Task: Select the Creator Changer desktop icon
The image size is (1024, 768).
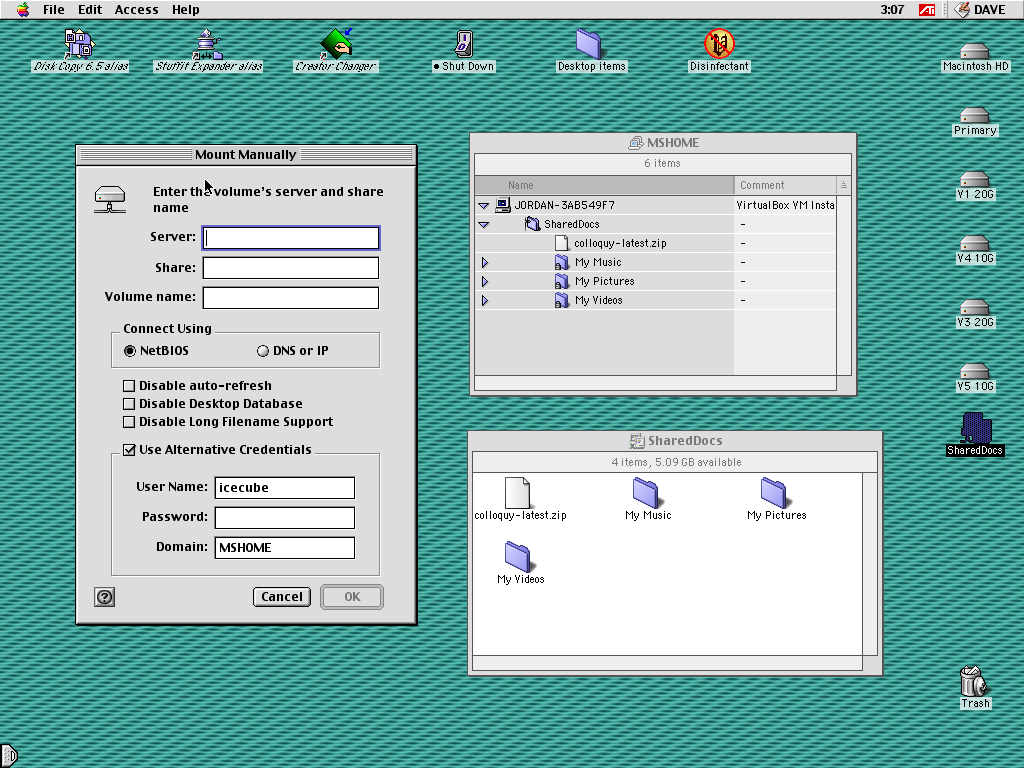Action: coord(336,44)
